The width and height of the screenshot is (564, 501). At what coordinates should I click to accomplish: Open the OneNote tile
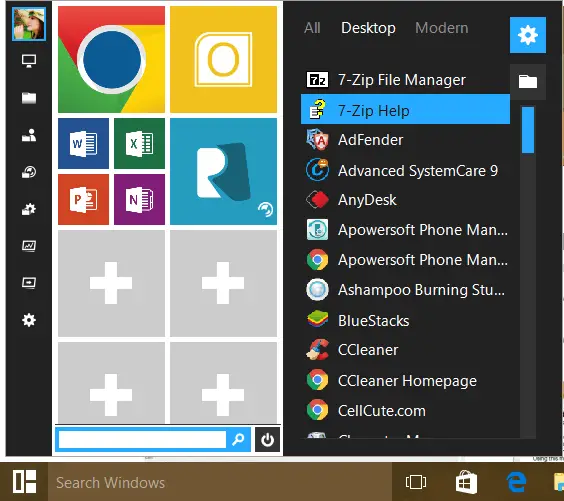140,200
